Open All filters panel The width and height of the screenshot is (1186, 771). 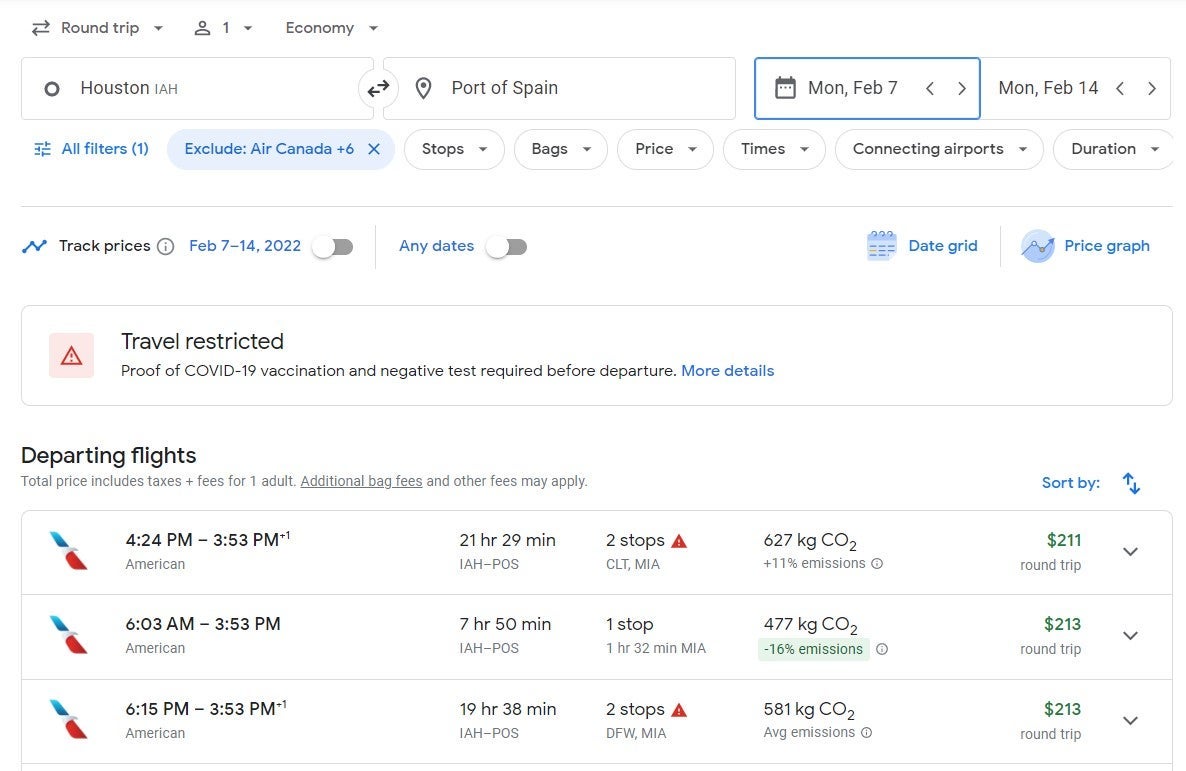click(91, 149)
